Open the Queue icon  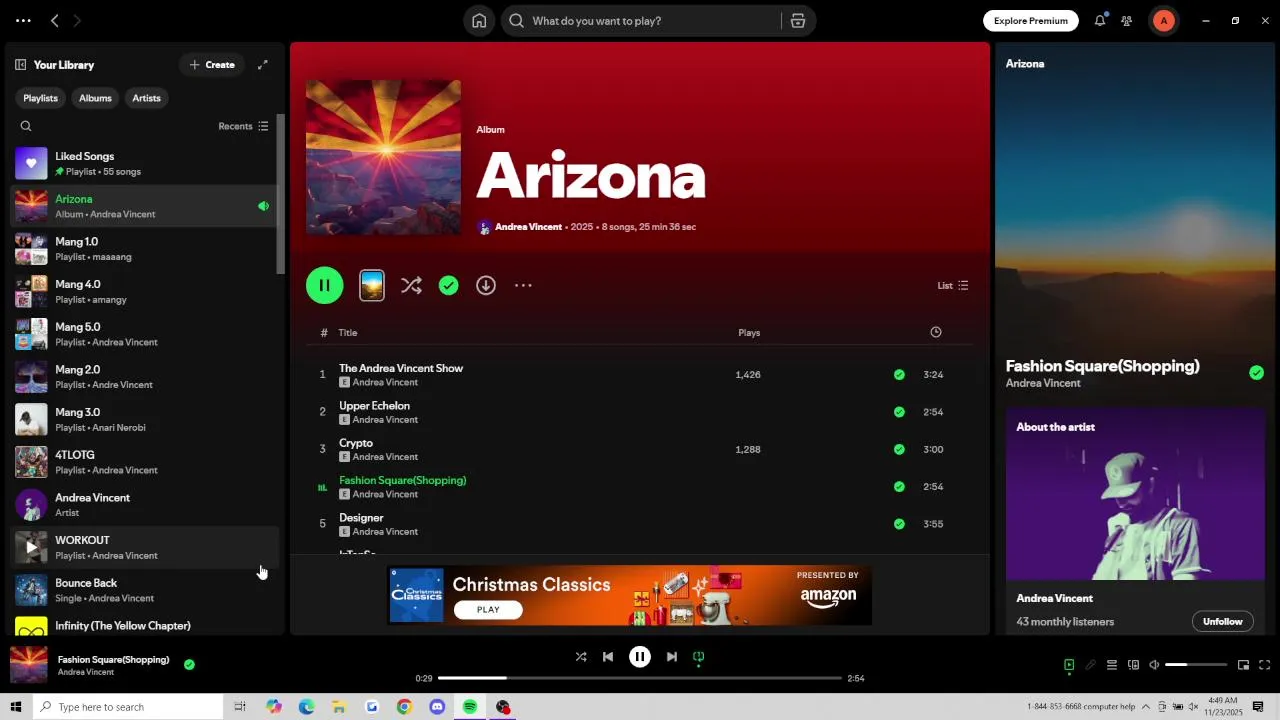pos(1112,665)
